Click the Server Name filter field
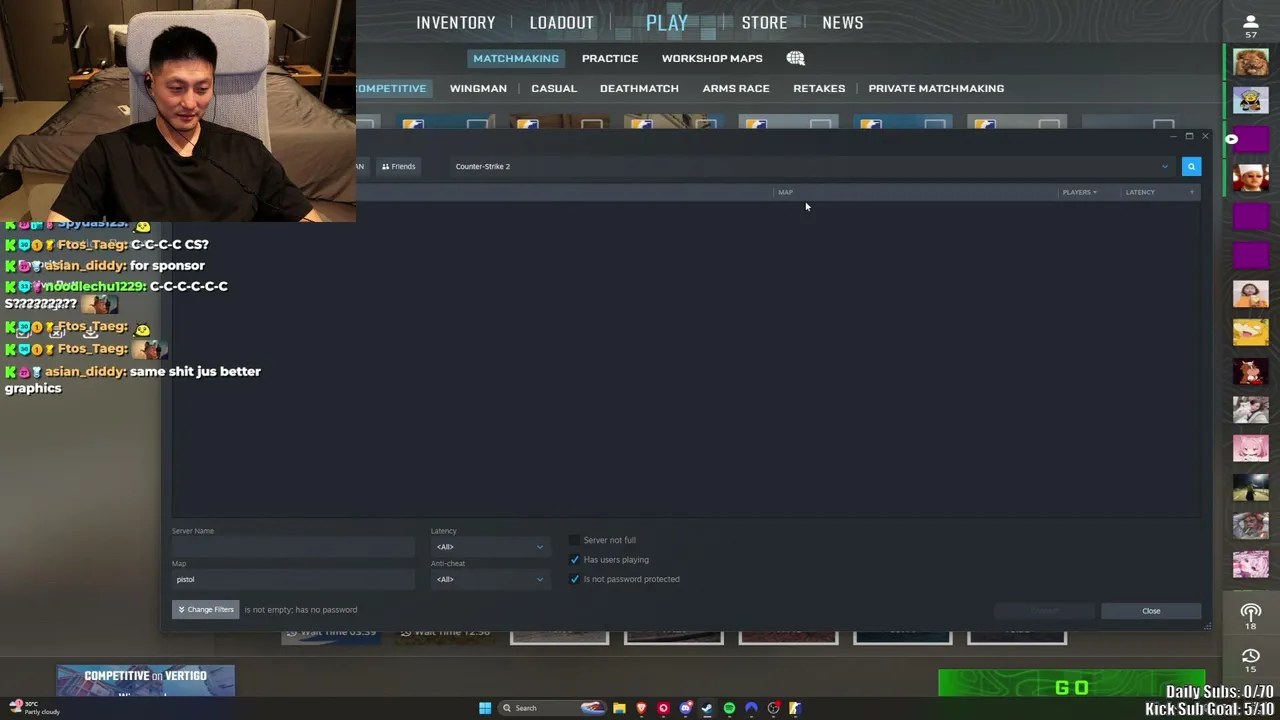1280x720 pixels. [293, 547]
